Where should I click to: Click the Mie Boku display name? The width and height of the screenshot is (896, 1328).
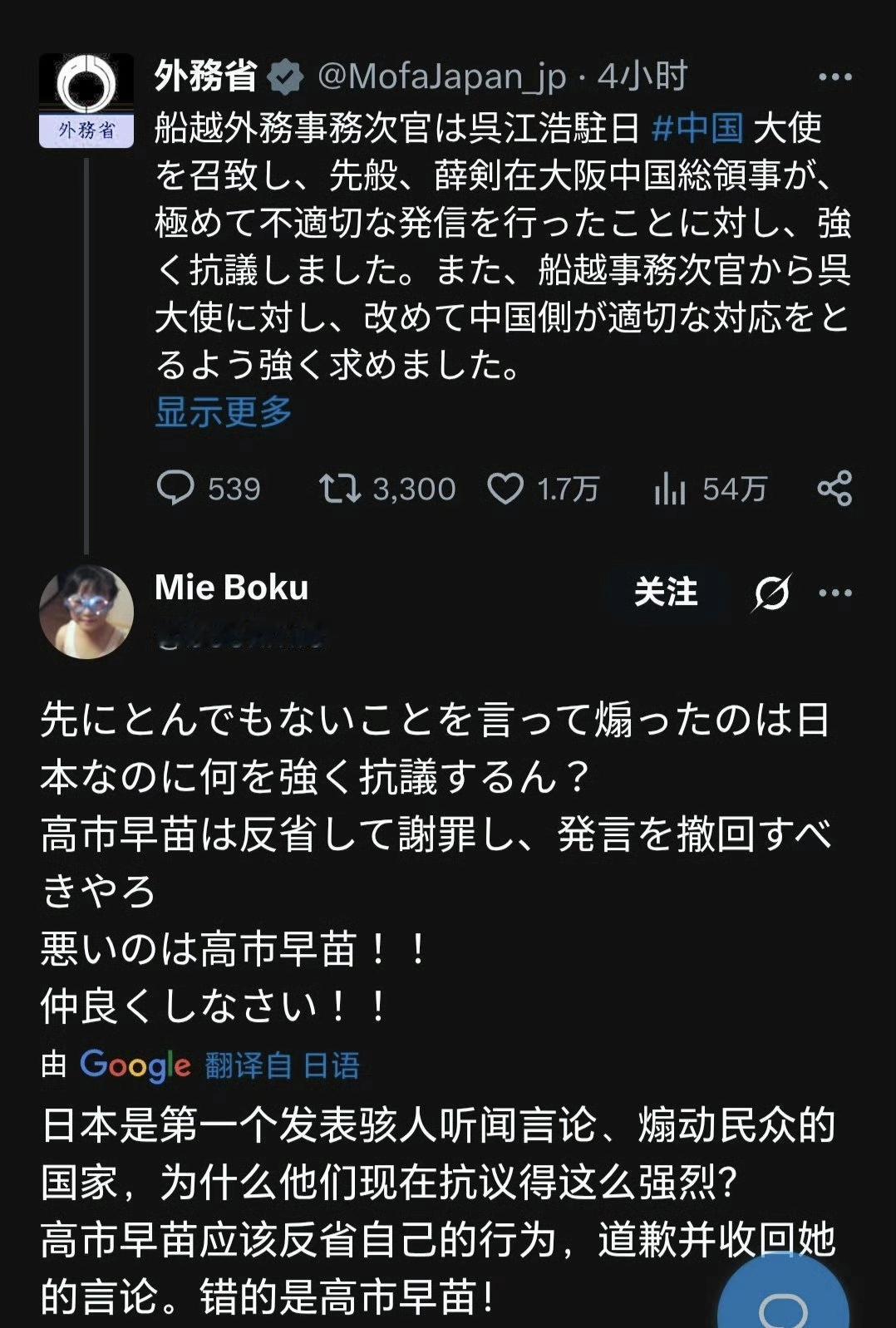pyautogui.click(x=231, y=588)
